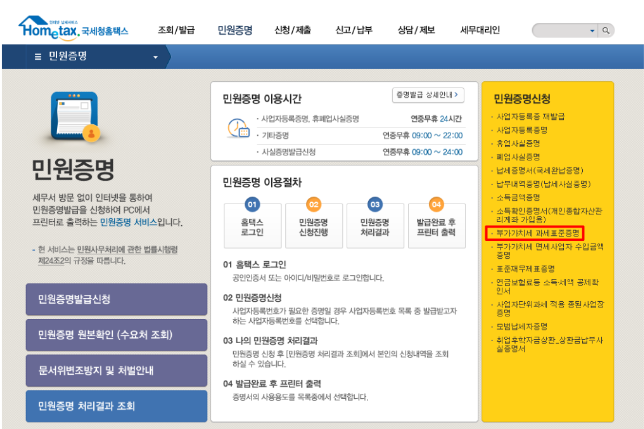Click the 민원증명 document icon illustration
This screenshot has width=644, height=429.
(x=76, y=117)
